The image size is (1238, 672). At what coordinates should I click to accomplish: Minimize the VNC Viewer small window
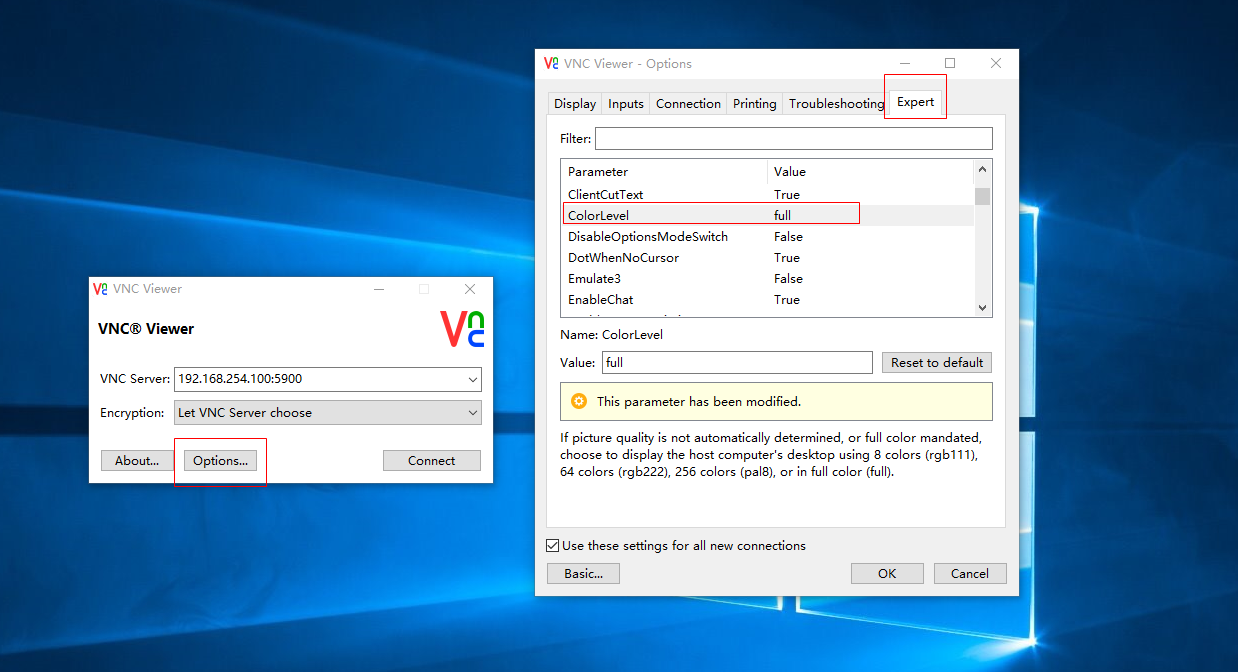pos(379,289)
